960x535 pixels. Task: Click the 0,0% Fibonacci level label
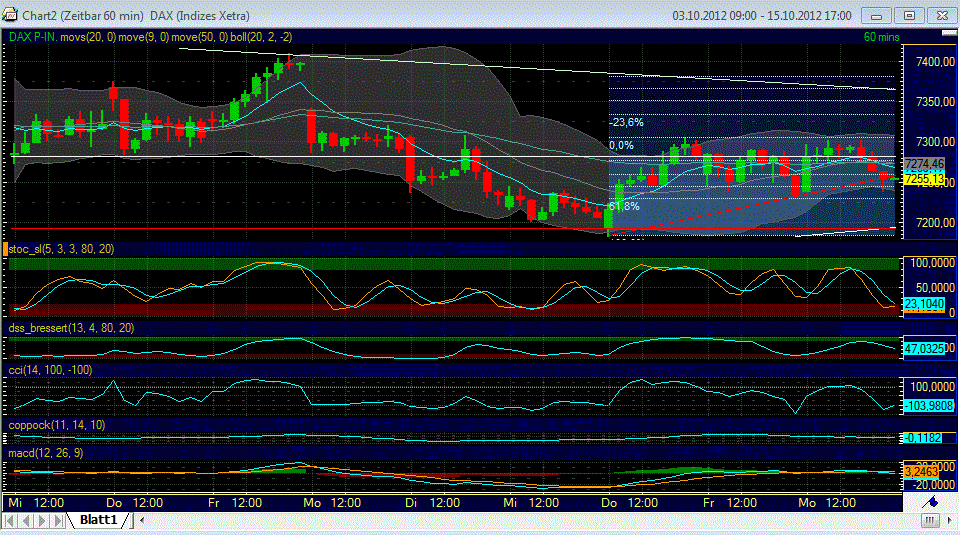point(621,146)
